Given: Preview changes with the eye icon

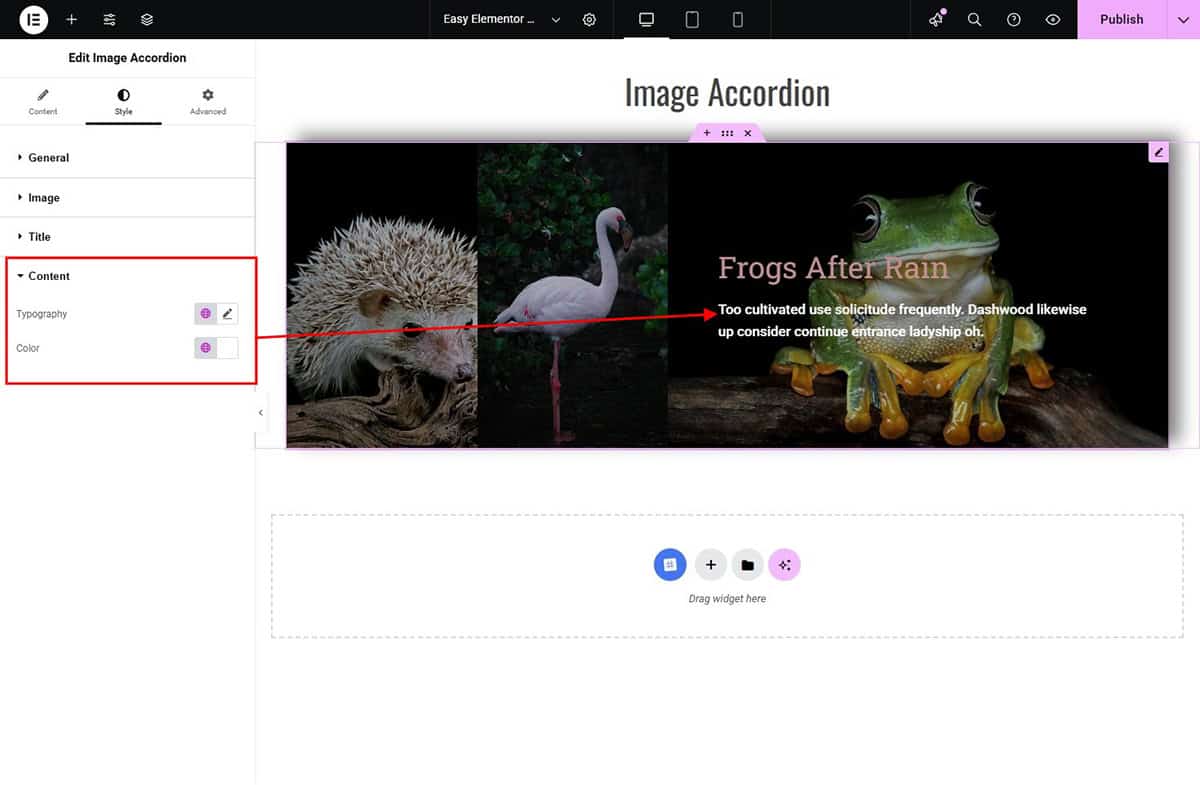Looking at the screenshot, I should tap(1052, 19).
